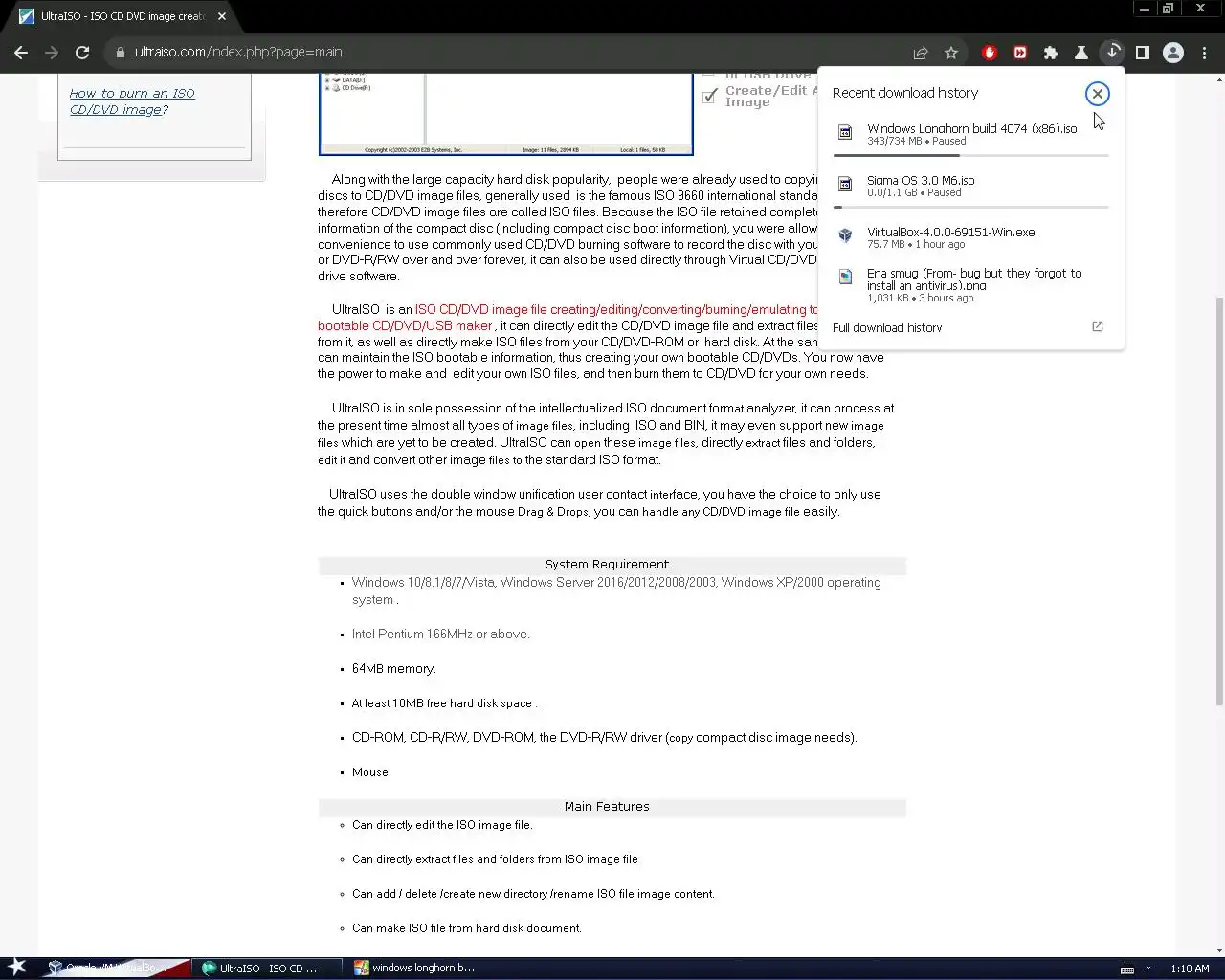Image resolution: width=1225 pixels, height=980 pixels.
Task: Bookmark this page with the star icon
Action: coord(951,53)
